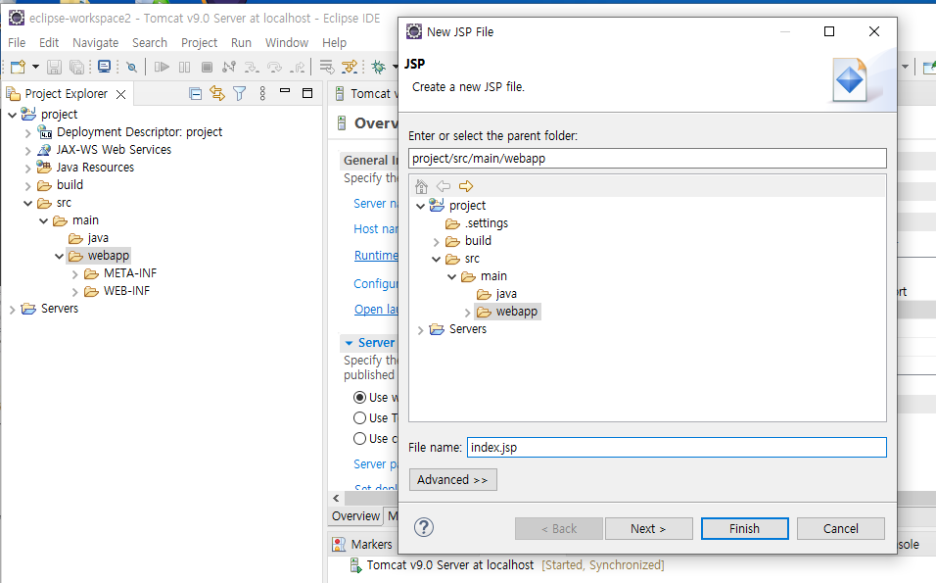Click the Resume debug icon
Viewport: 936px width, 583px height.
(x=162, y=67)
